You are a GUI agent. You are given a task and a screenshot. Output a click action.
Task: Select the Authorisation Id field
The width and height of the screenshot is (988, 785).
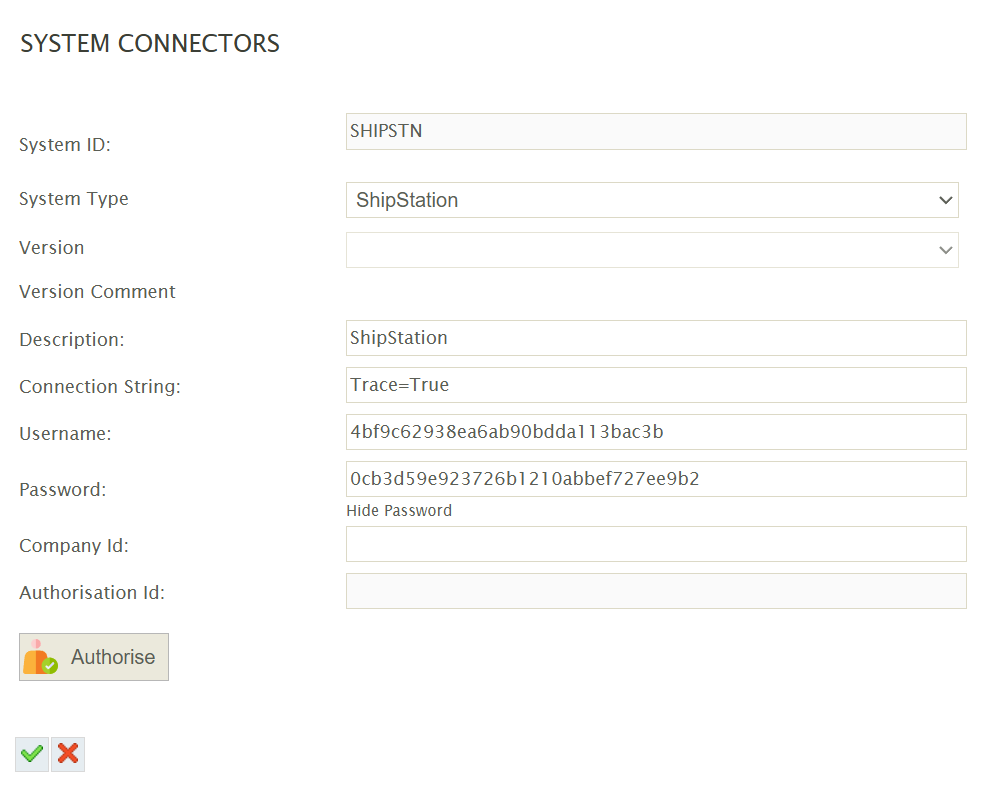pyautogui.click(x=656, y=591)
